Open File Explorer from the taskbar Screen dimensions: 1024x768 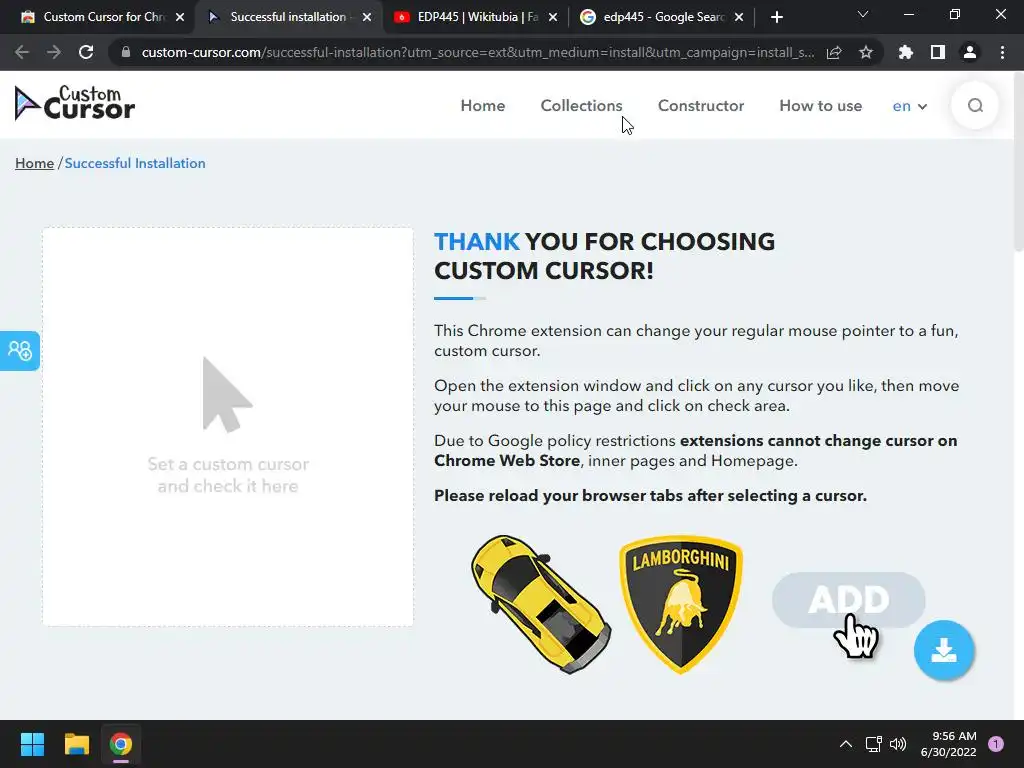pos(76,744)
